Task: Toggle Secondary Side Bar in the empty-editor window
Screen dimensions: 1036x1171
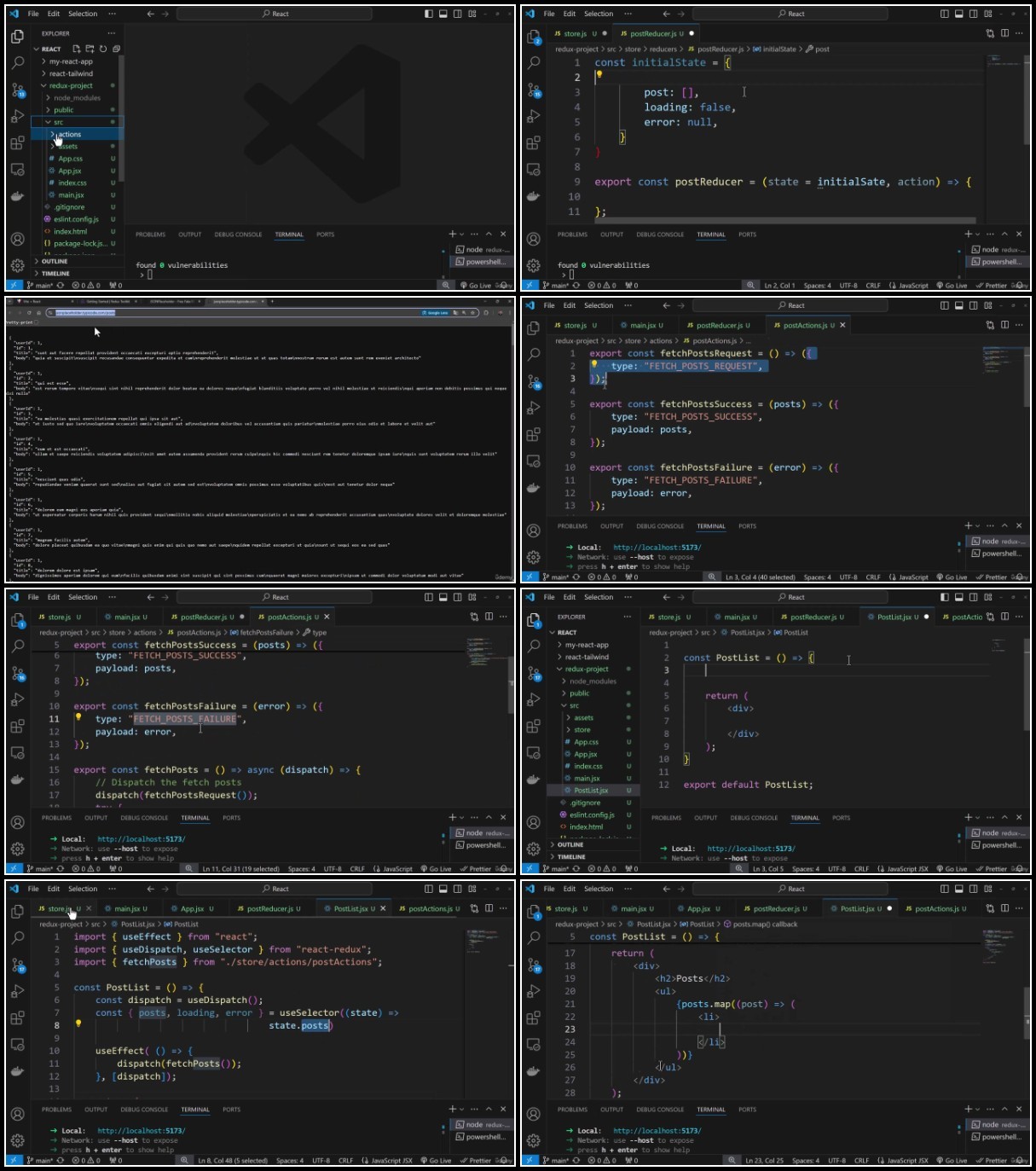Action: (458, 14)
